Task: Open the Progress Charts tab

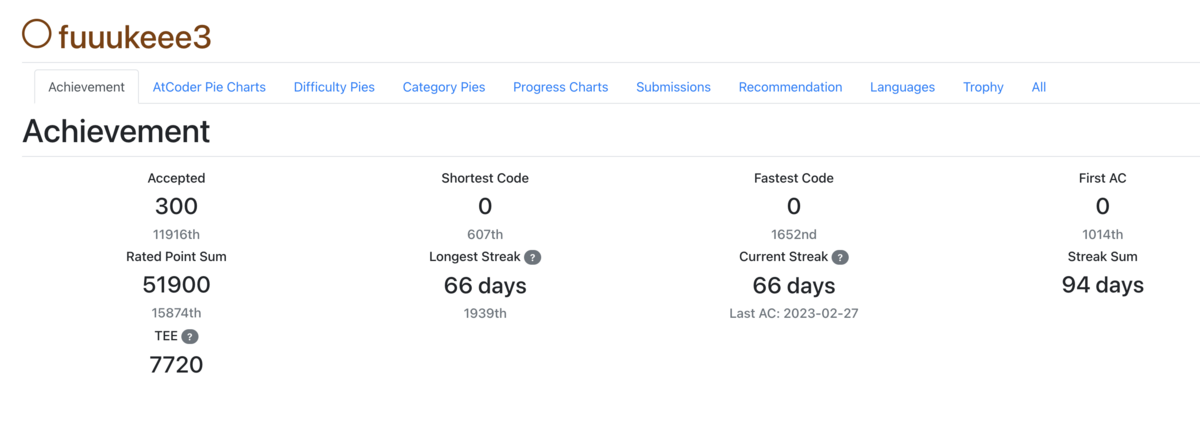Action: click(560, 87)
